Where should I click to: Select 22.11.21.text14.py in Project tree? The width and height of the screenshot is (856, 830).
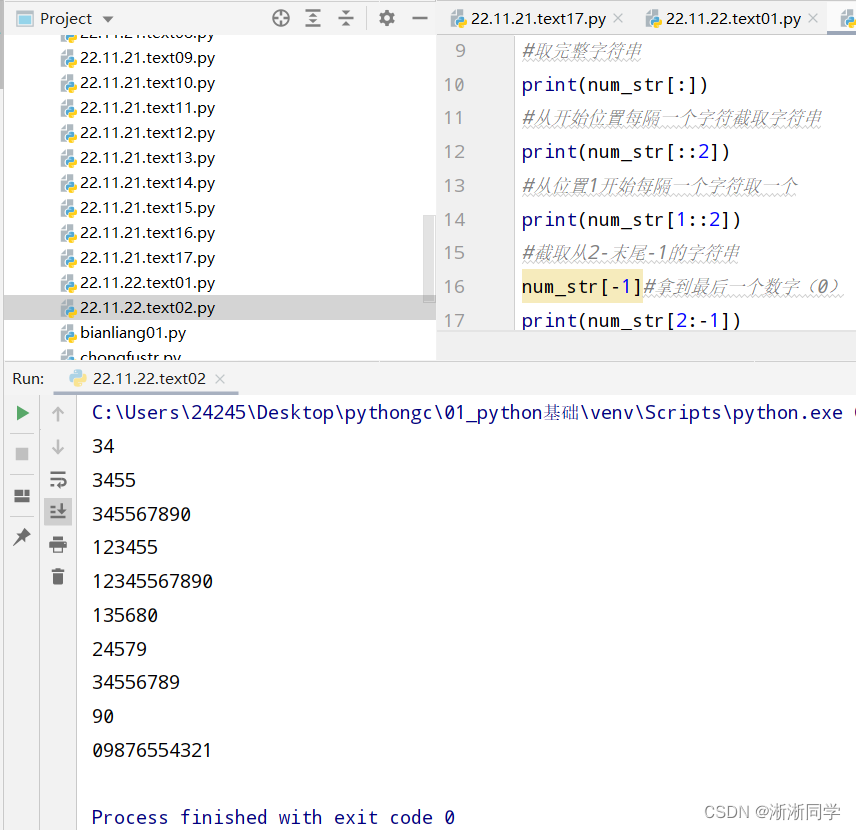tap(147, 183)
